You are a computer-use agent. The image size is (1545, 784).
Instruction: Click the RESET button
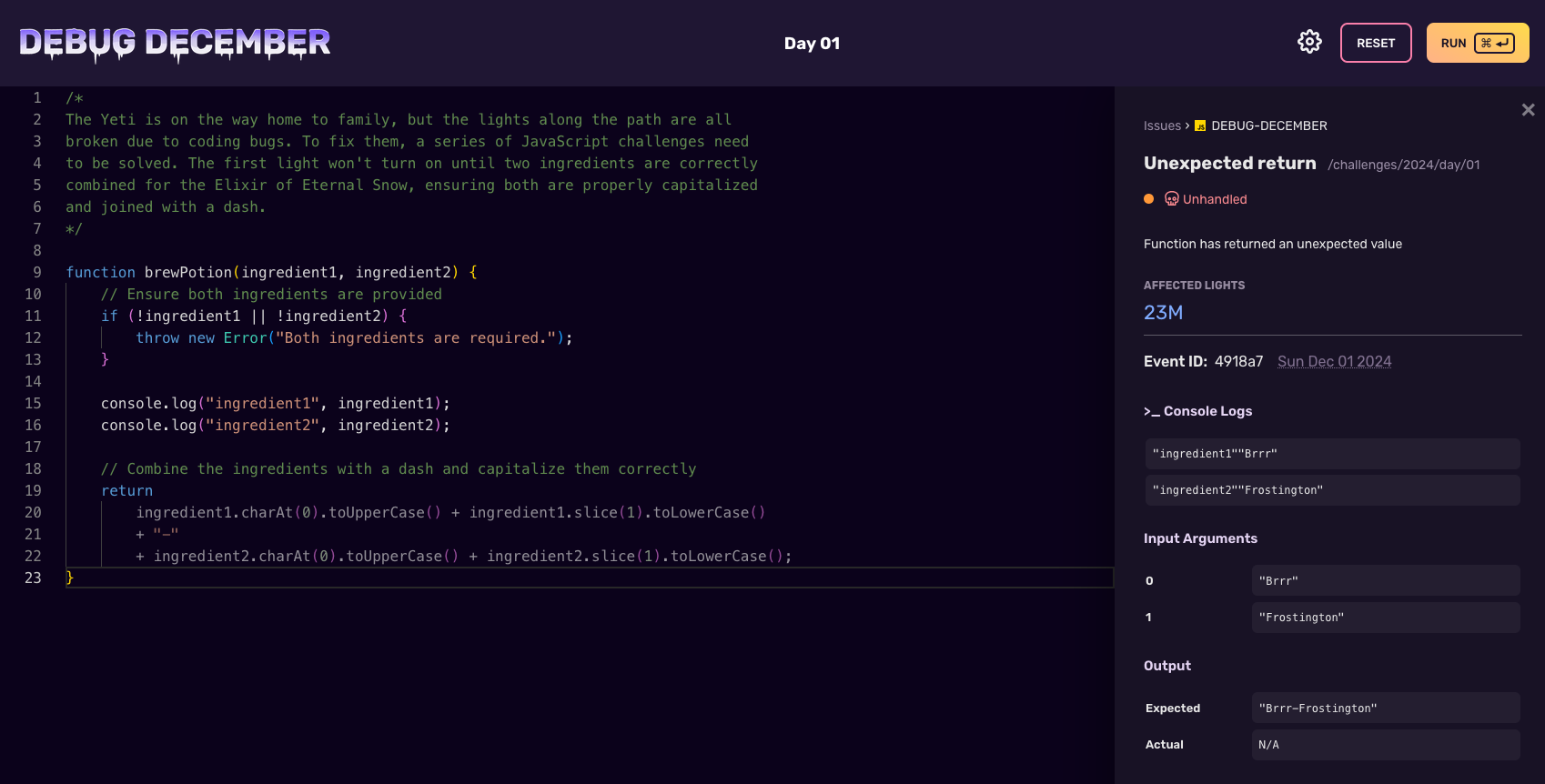(x=1376, y=43)
